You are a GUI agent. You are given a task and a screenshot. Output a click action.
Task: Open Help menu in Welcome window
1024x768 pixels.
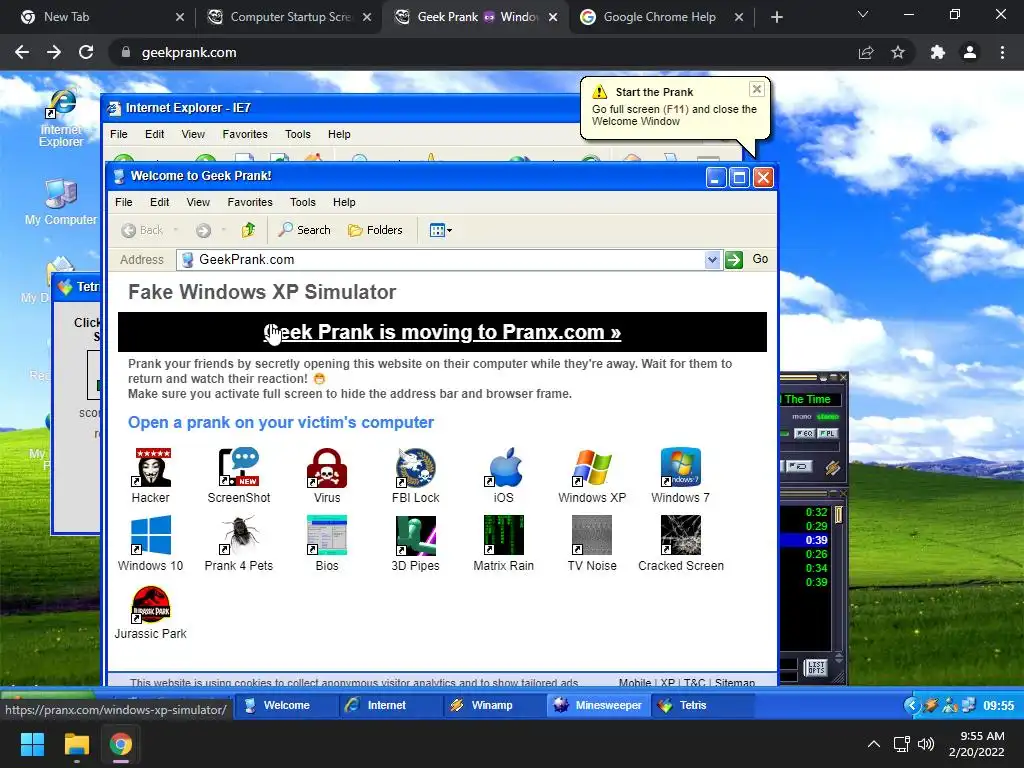coord(344,202)
